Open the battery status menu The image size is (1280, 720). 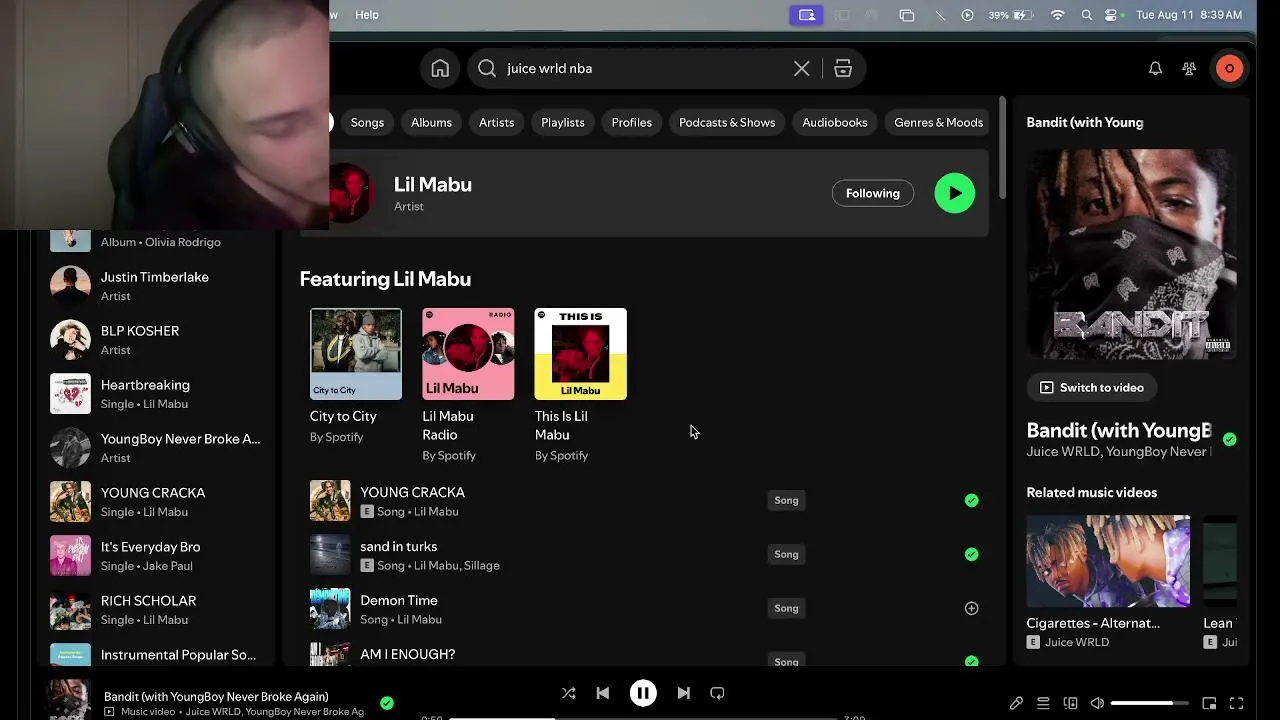(x=1010, y=15)
